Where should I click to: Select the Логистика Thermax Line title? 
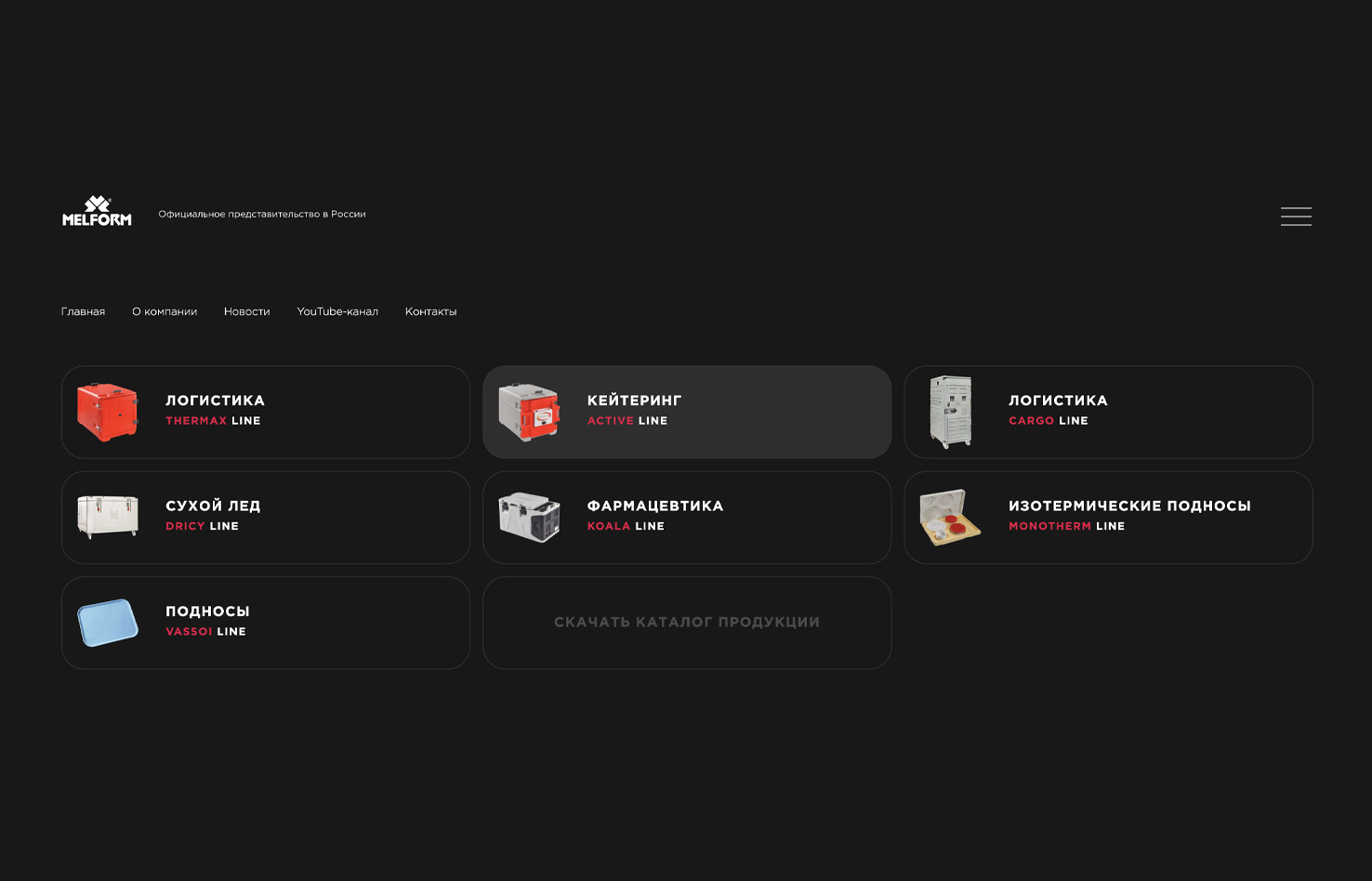[215, 401]
